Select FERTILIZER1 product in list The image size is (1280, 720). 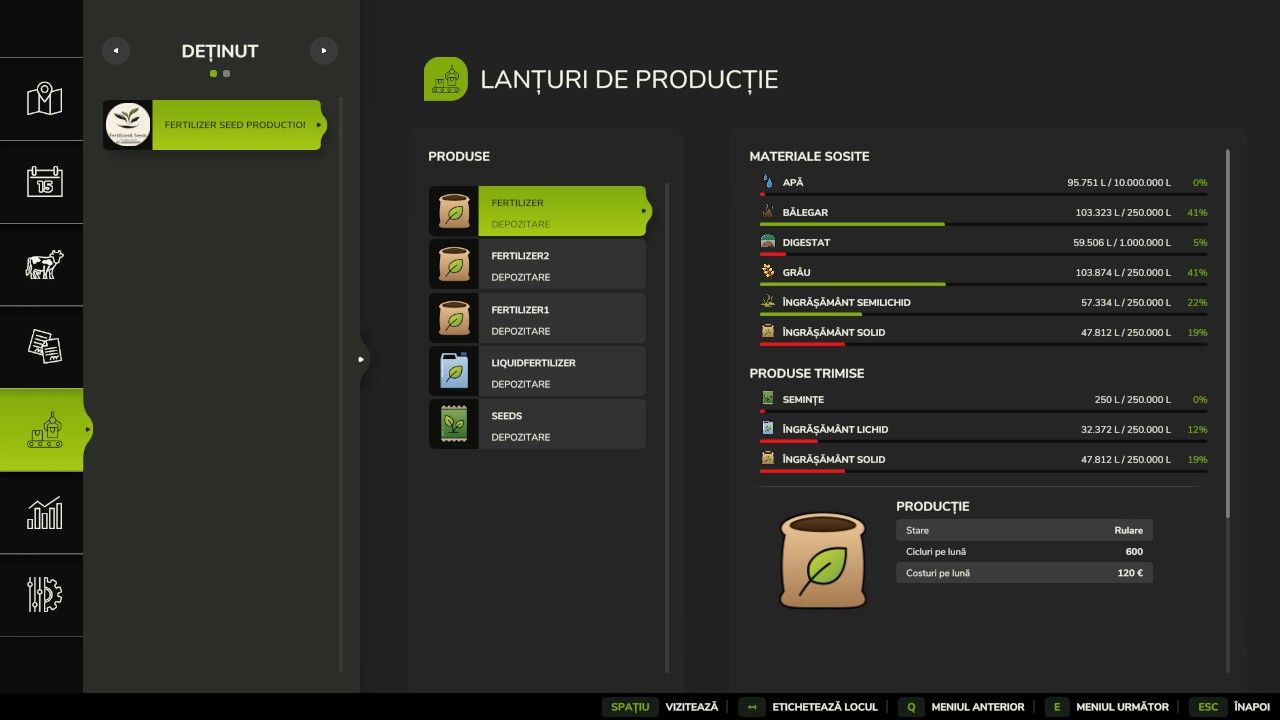tap(537, 319)
